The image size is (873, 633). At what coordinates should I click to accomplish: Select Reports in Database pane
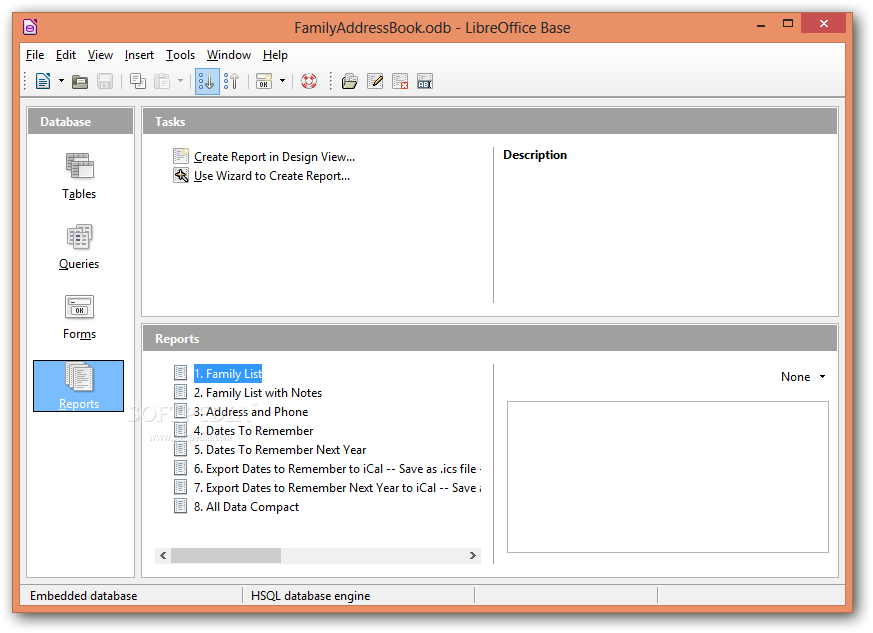click(x=79, y=386)
